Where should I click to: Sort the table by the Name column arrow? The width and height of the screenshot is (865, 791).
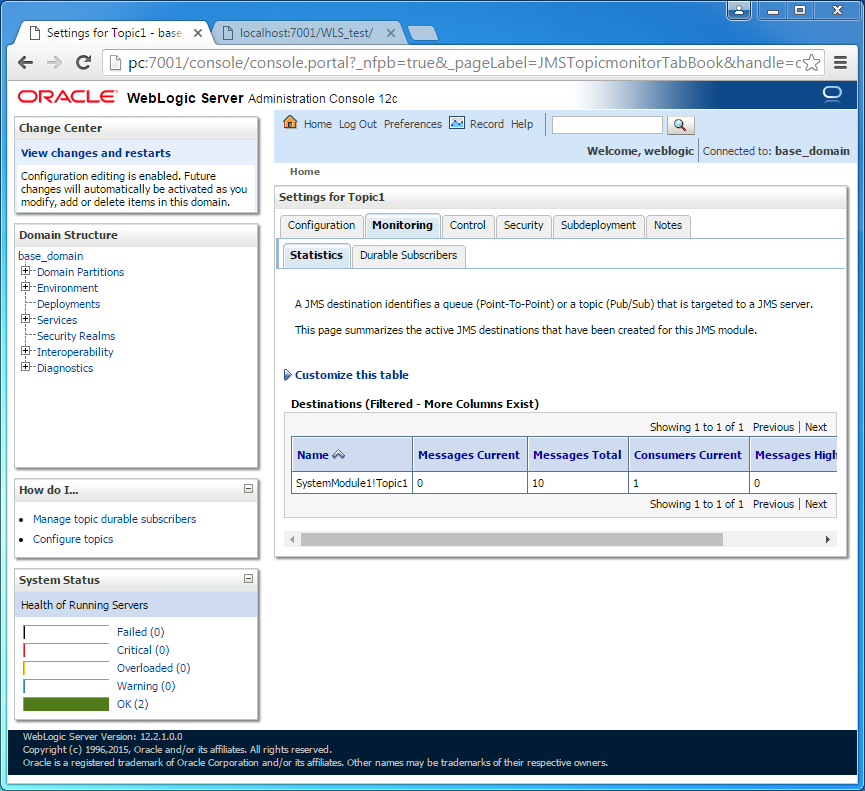pyautogui.click(x=339, y=455)
